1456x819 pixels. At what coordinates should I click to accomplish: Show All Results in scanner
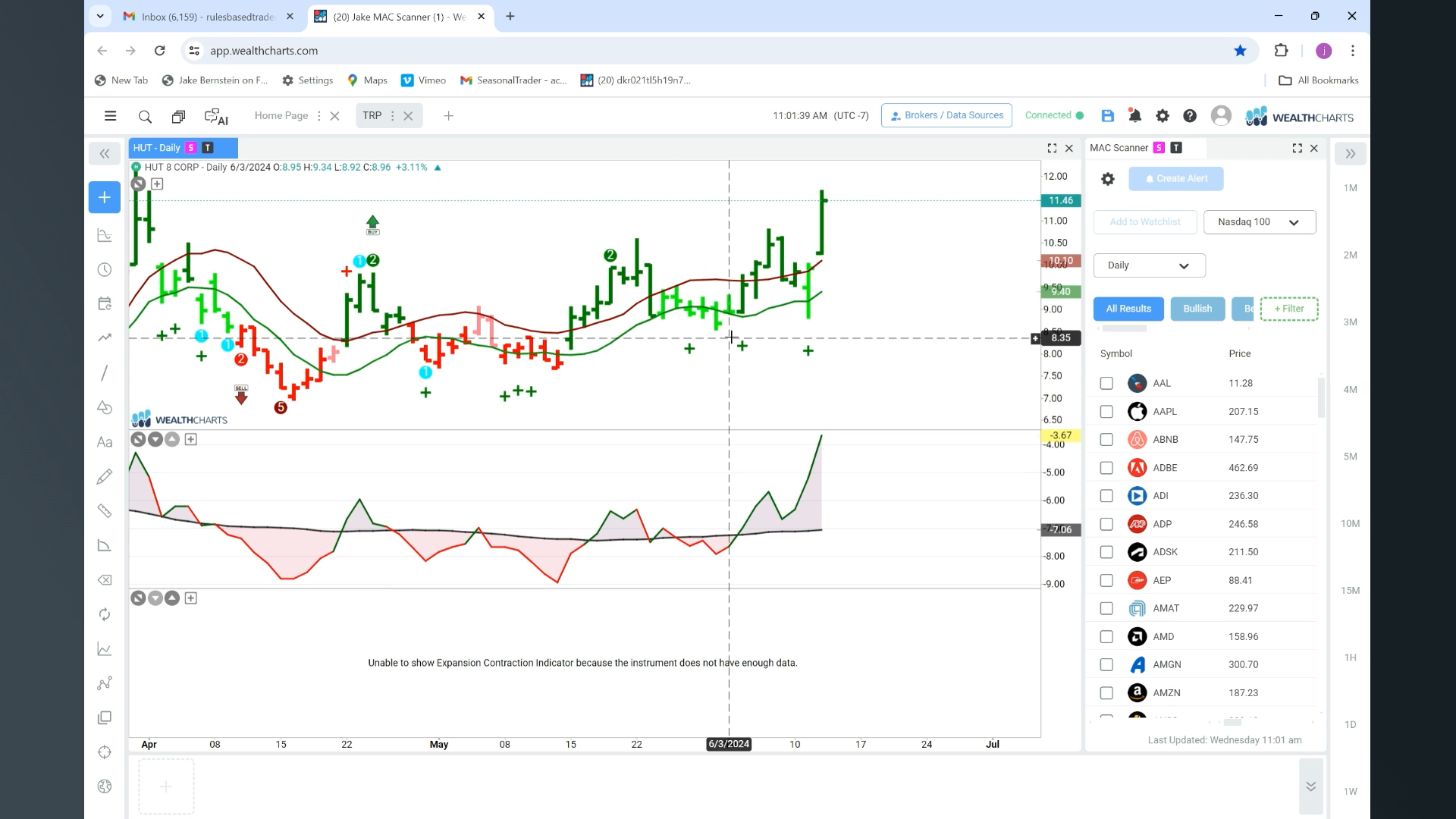tap(1128, 309)
